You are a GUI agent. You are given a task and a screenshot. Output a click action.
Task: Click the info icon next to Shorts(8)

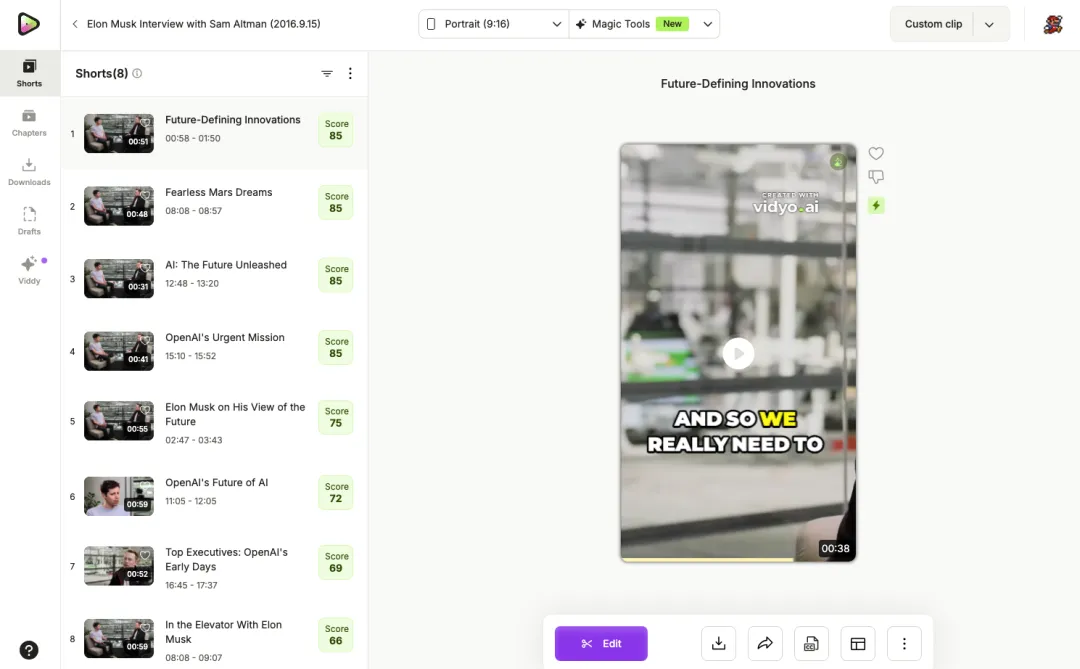(137, 74)
